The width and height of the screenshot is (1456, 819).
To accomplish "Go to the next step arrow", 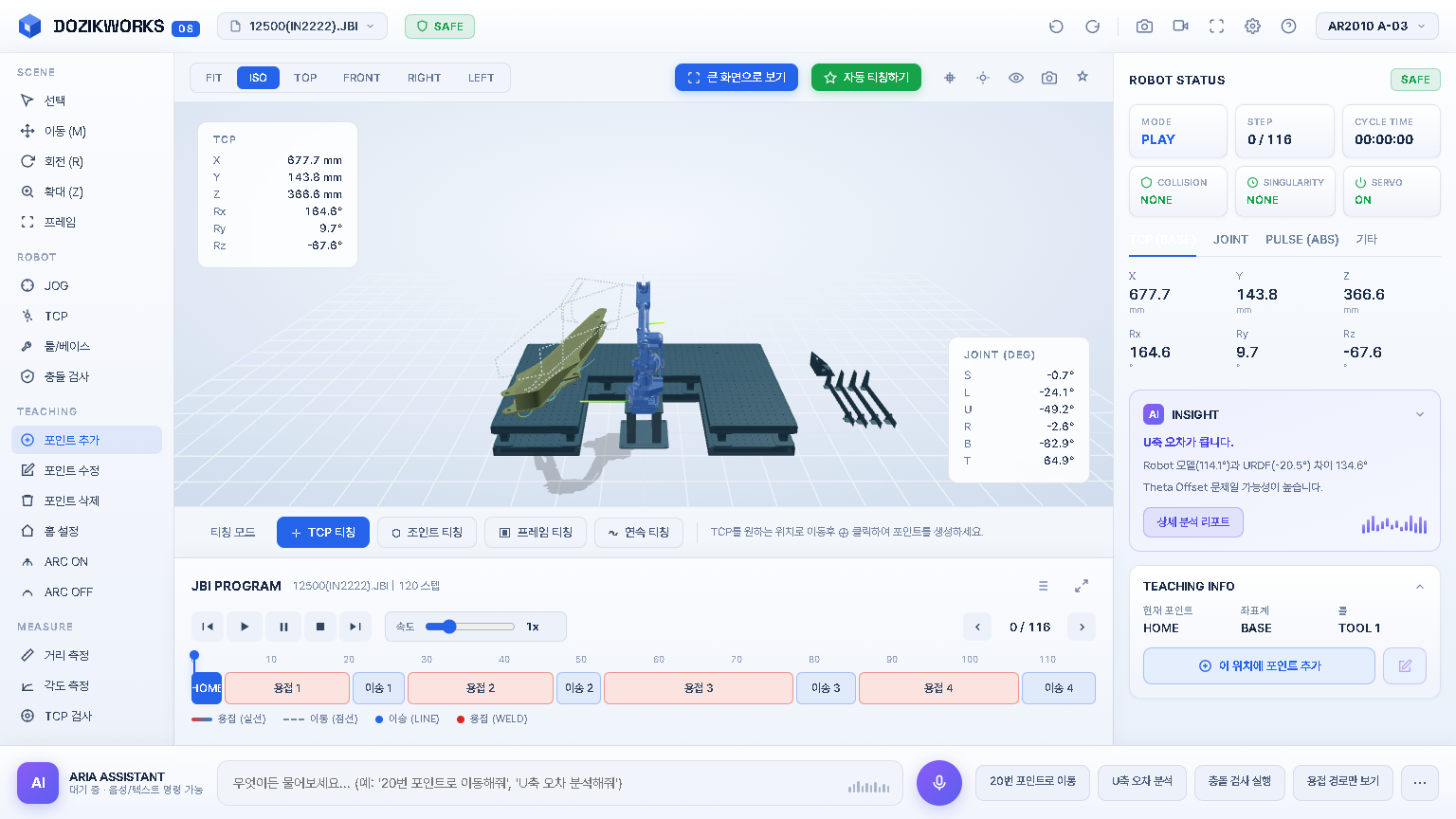I will (x=1082, y=627).
